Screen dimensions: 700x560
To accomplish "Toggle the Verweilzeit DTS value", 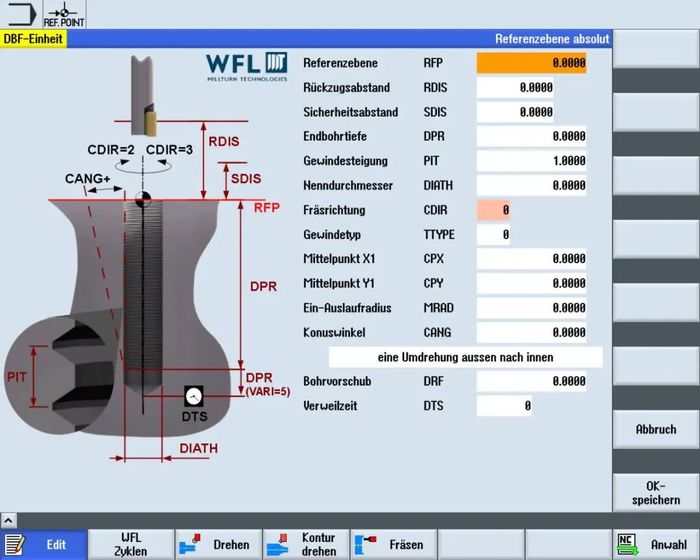I will [504, 406].
